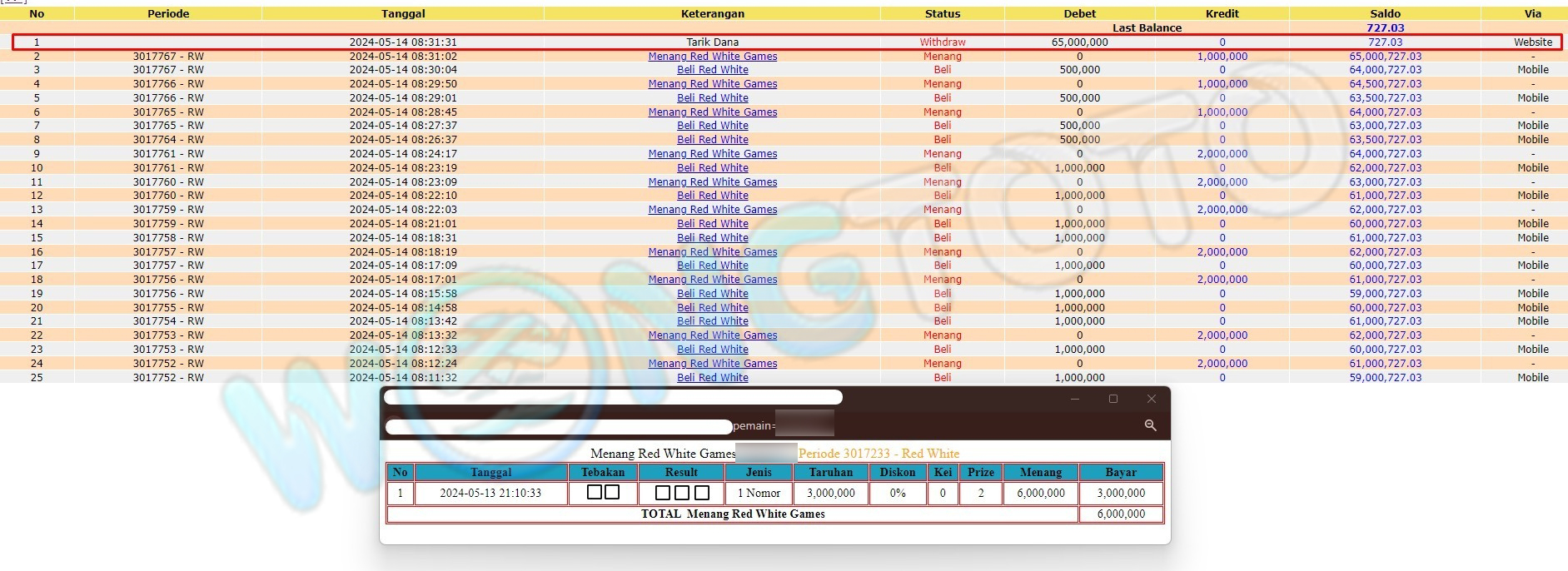
Task: Open Beli Red White link in row 25
Action: [x=712, y=378]
